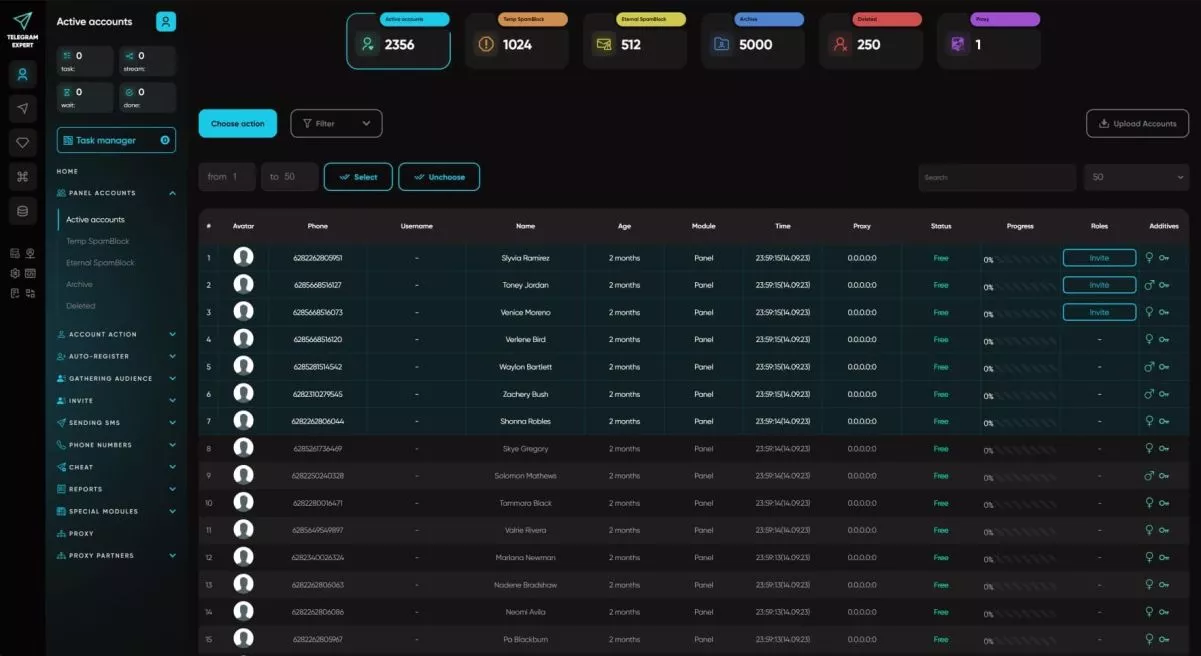
Task: Open Deleted in the sidebar list
Action: click(x=81, y=306)
